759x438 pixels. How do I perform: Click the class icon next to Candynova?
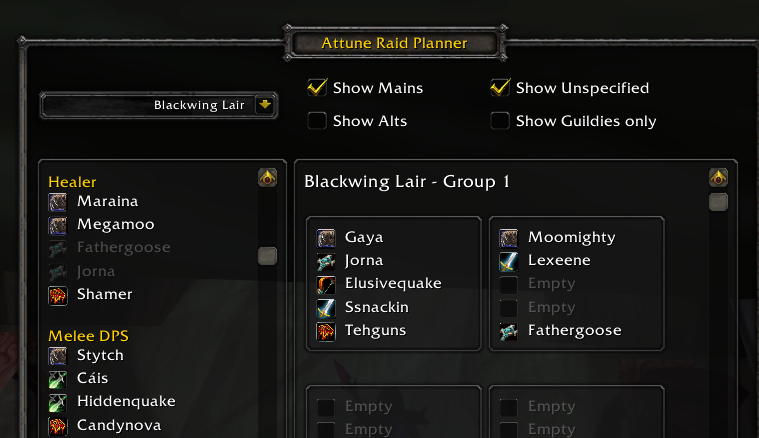58,425
